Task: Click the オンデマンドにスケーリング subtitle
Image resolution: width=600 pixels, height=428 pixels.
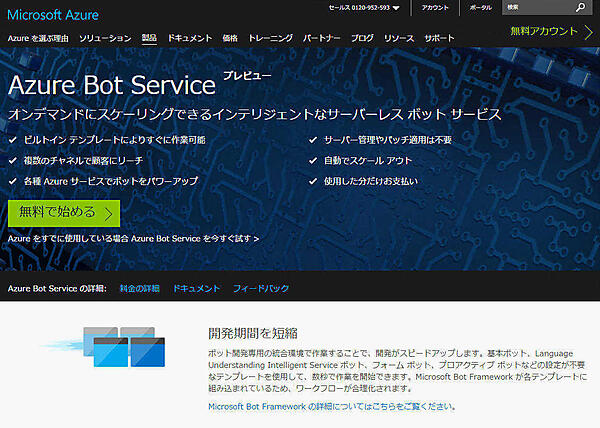Action: pyautogui.click(x=255, y=114)
